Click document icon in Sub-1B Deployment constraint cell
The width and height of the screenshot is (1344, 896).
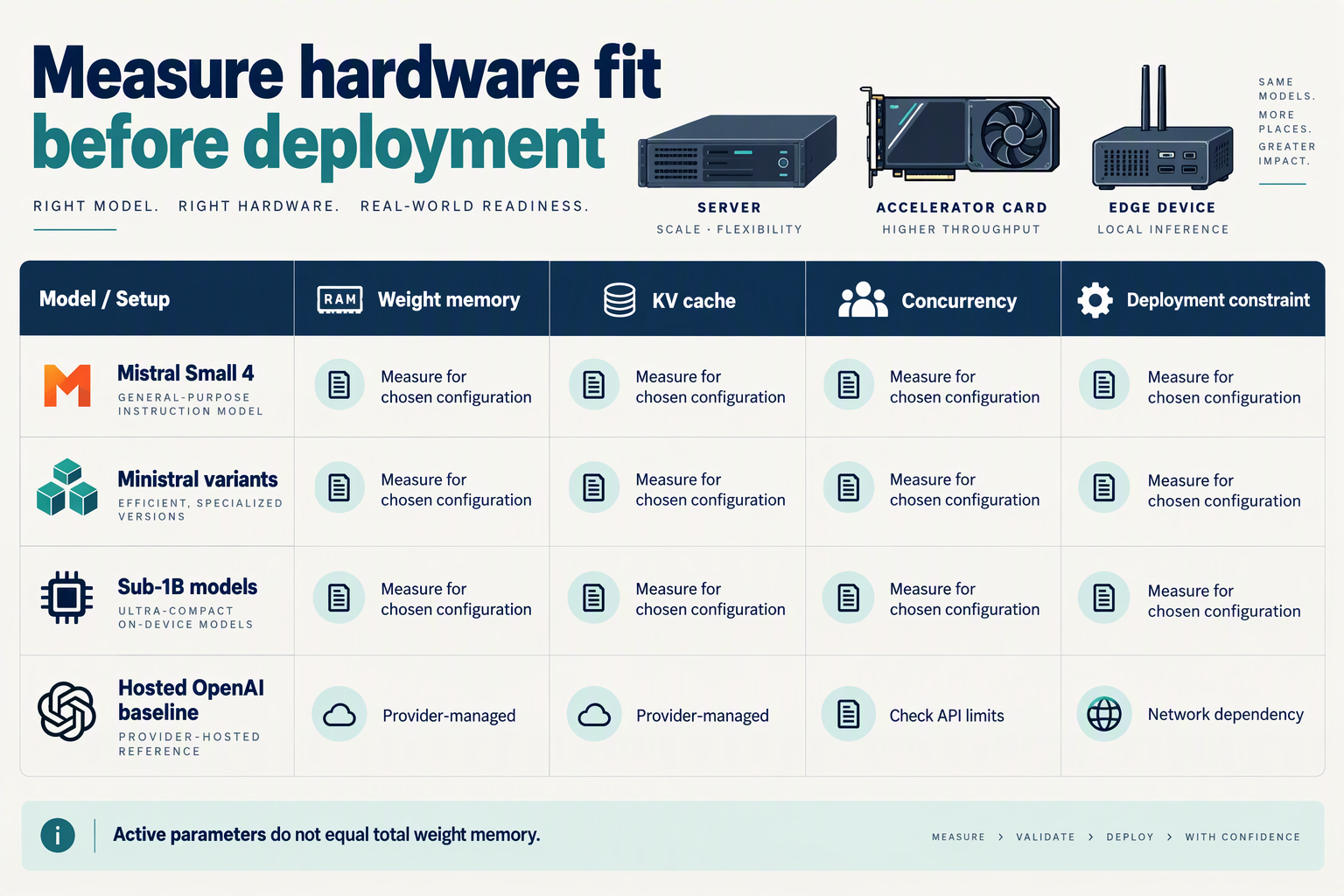(x=1104, y=598)
